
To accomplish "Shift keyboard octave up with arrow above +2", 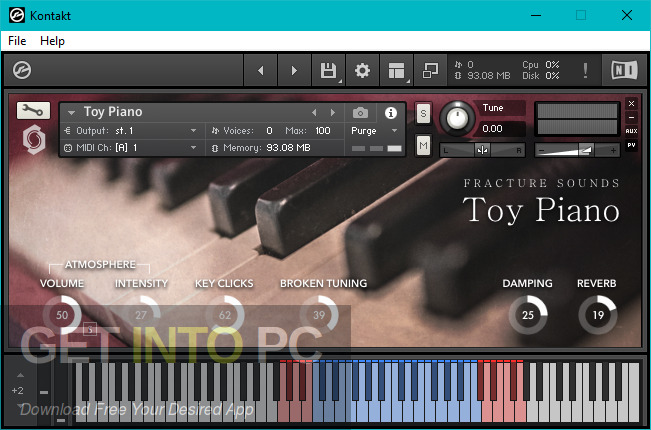I will pos(20,375).
